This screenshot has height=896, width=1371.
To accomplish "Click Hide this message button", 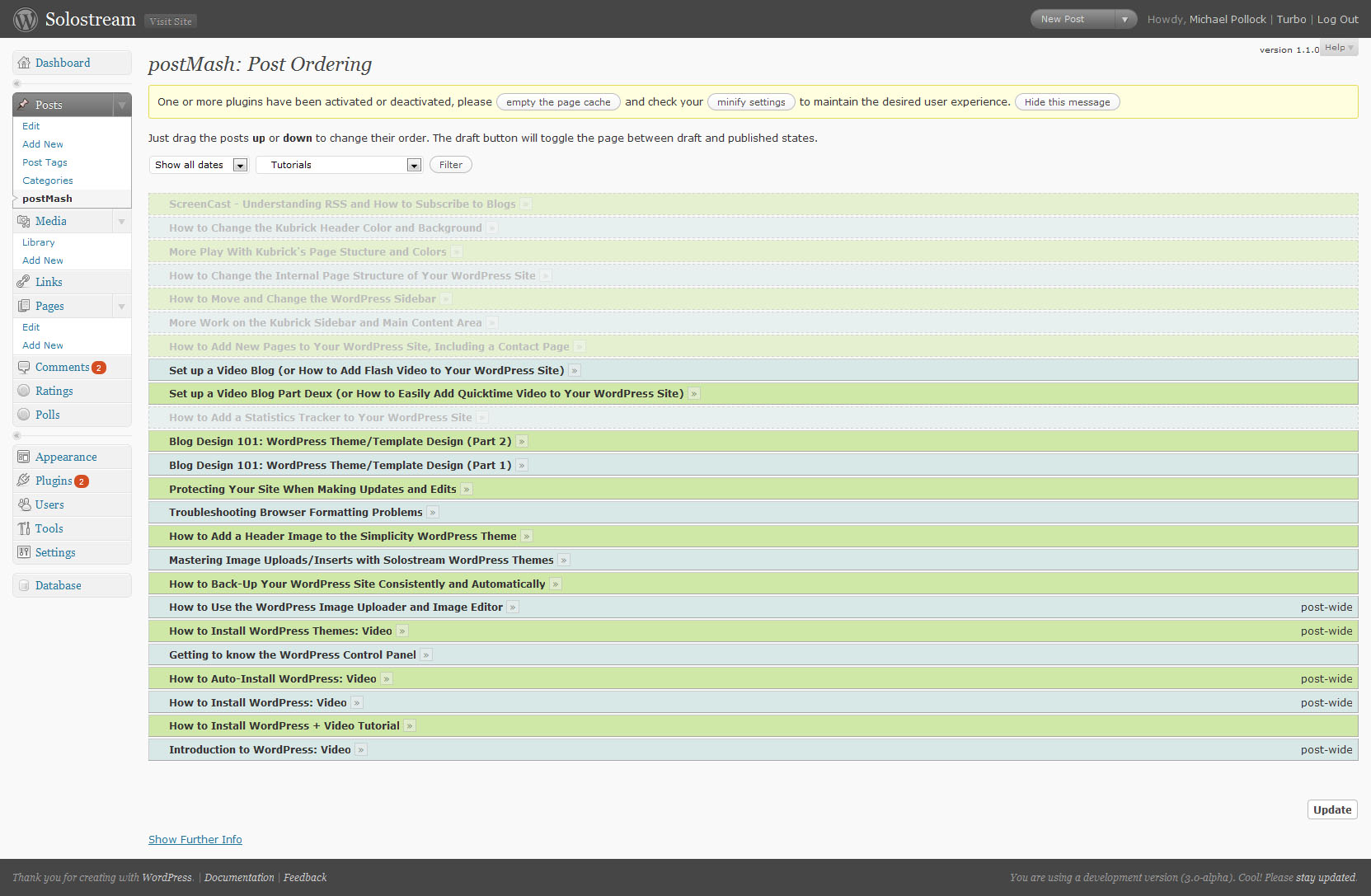I will (x=1067, y=102).
